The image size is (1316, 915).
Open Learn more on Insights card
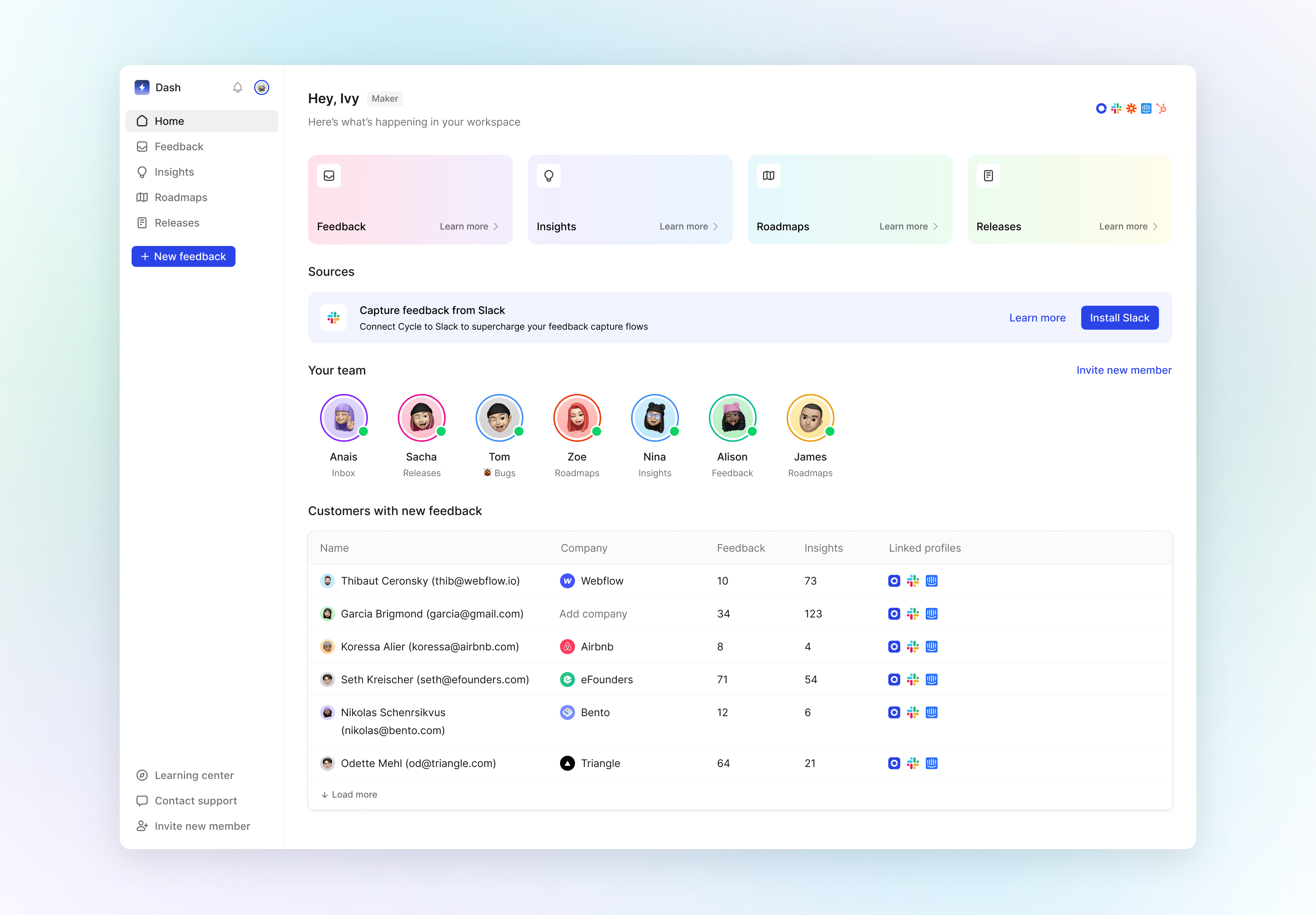pyautogui.click(x=689, y=226)
